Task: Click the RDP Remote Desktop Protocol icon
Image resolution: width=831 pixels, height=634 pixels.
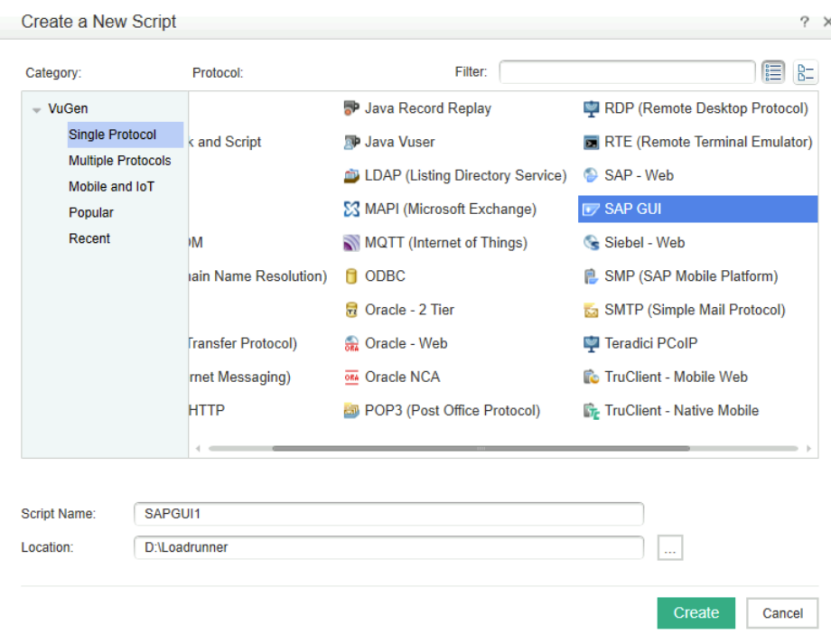Action: coord(591,108)
